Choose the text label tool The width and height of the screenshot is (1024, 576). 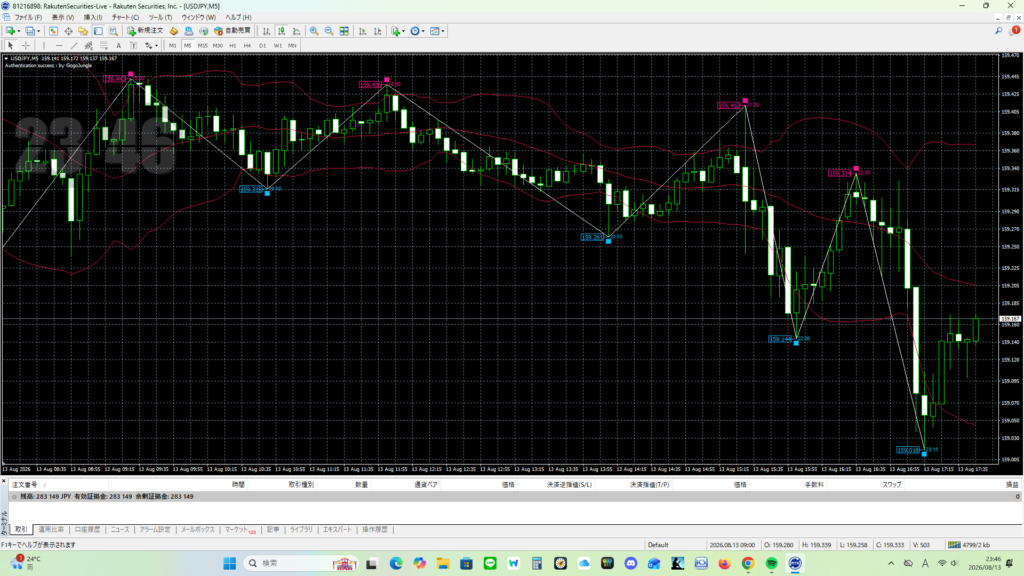pyautogui.click(x=118, y=46)
